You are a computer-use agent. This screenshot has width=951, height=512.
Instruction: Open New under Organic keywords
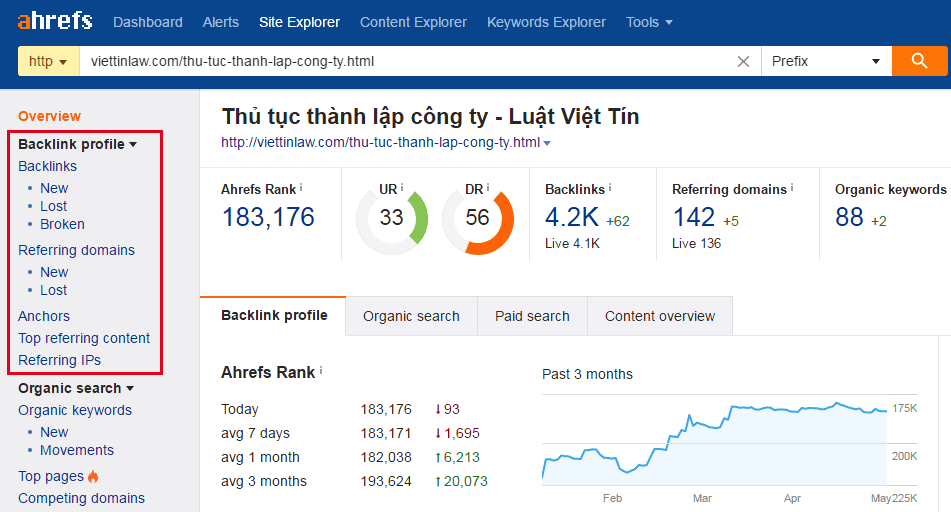(x=54, y=432)
